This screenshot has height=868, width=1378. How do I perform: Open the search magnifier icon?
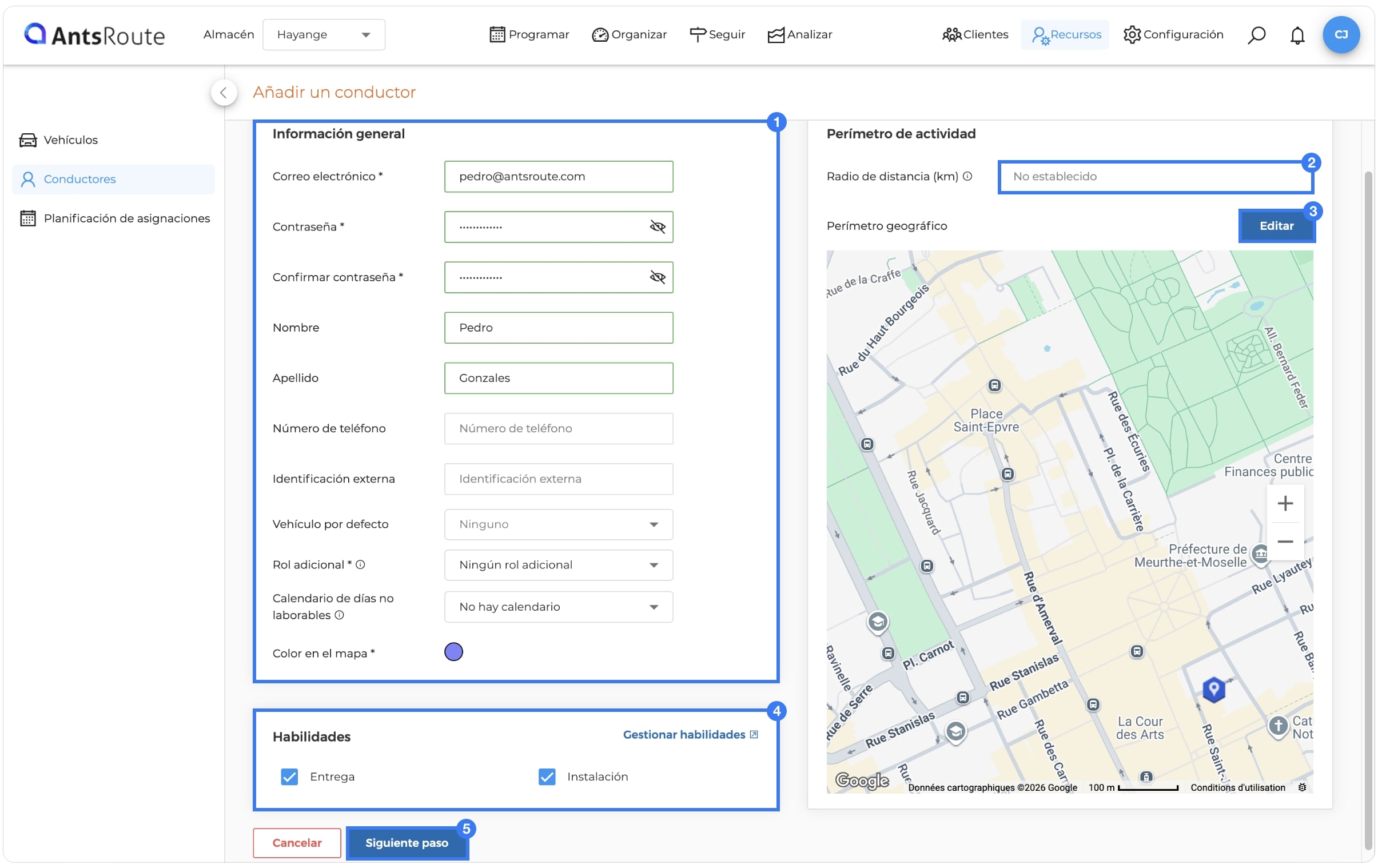tap(1256, 35)
